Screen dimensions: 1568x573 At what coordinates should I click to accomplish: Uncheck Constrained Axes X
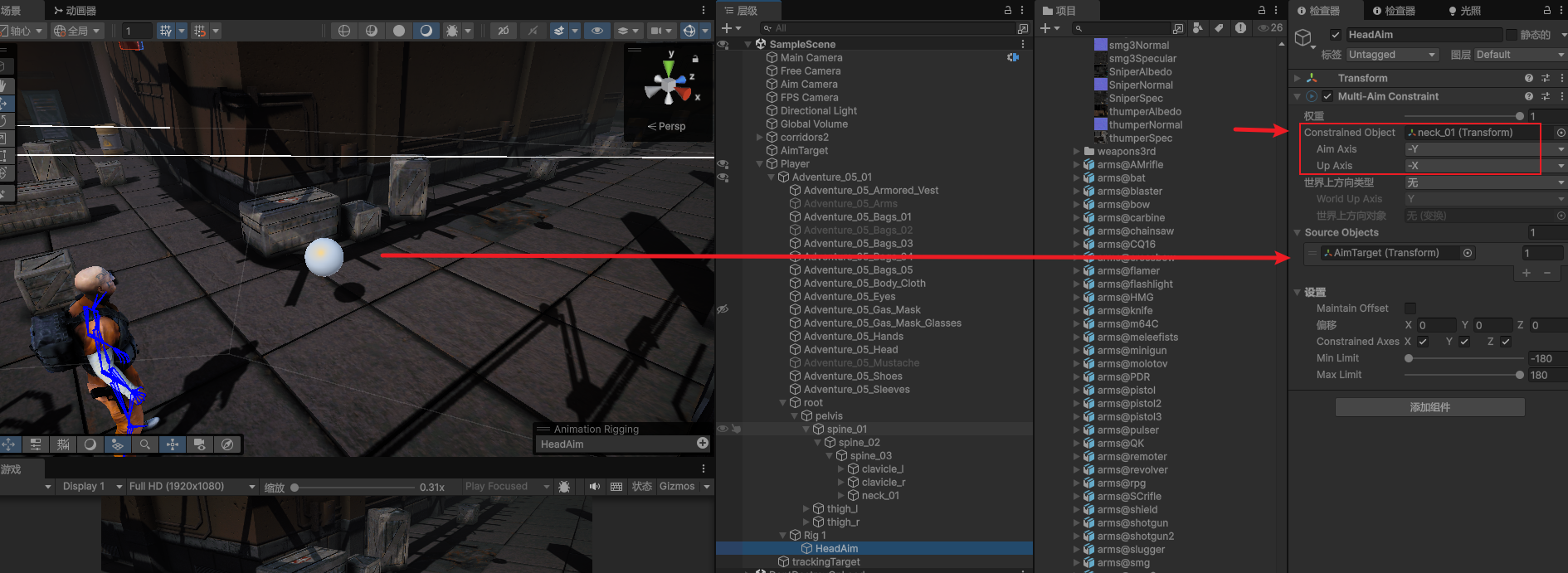tap(1423, 342)
